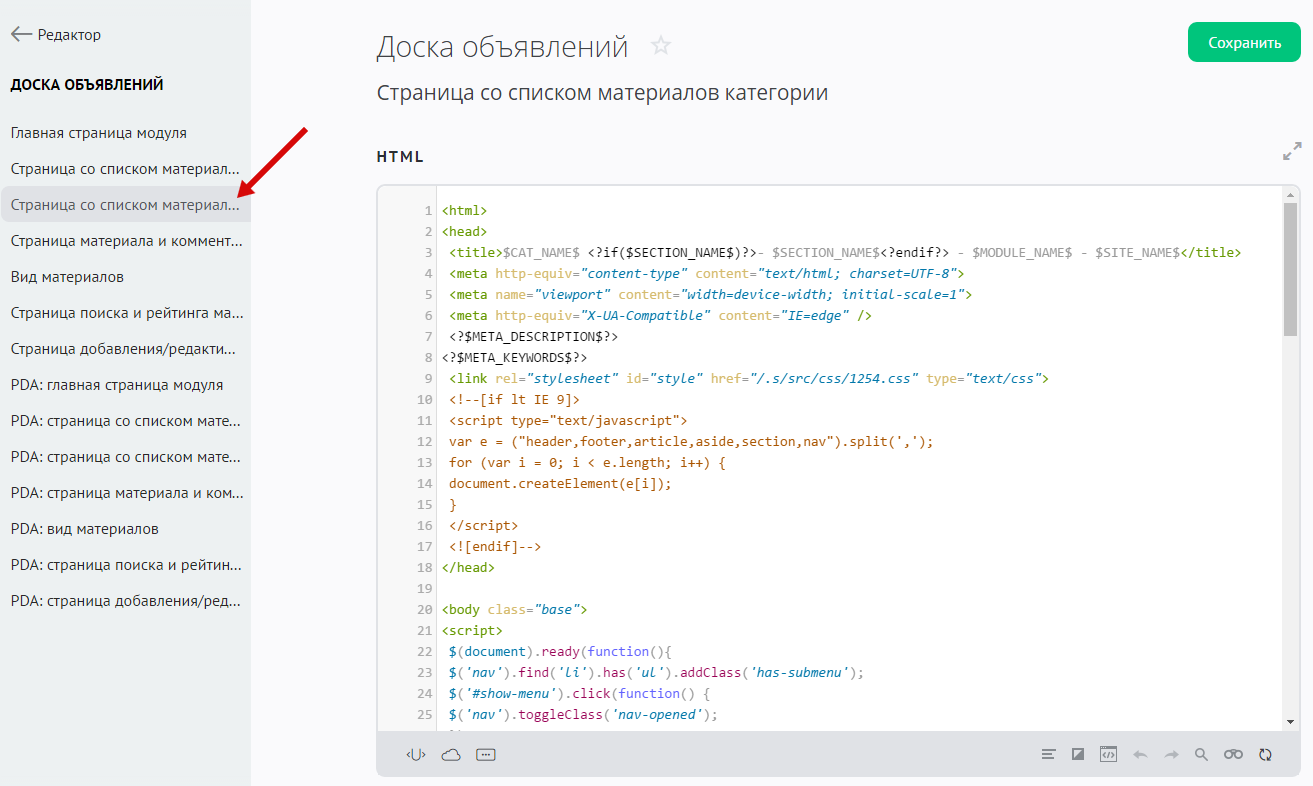Click the uCoz code snippets icon
This screenshot has width=1313, height=786.
point(416,755)
